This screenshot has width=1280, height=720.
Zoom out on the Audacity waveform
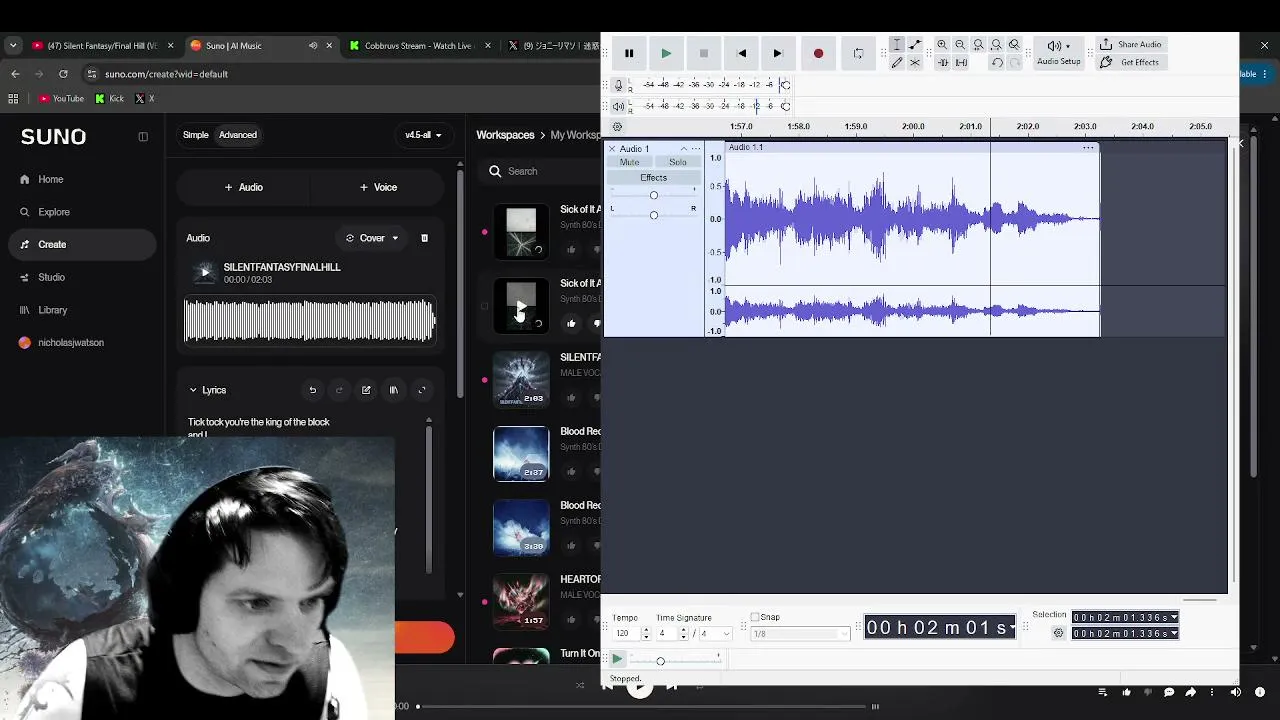tap(960, 45)
